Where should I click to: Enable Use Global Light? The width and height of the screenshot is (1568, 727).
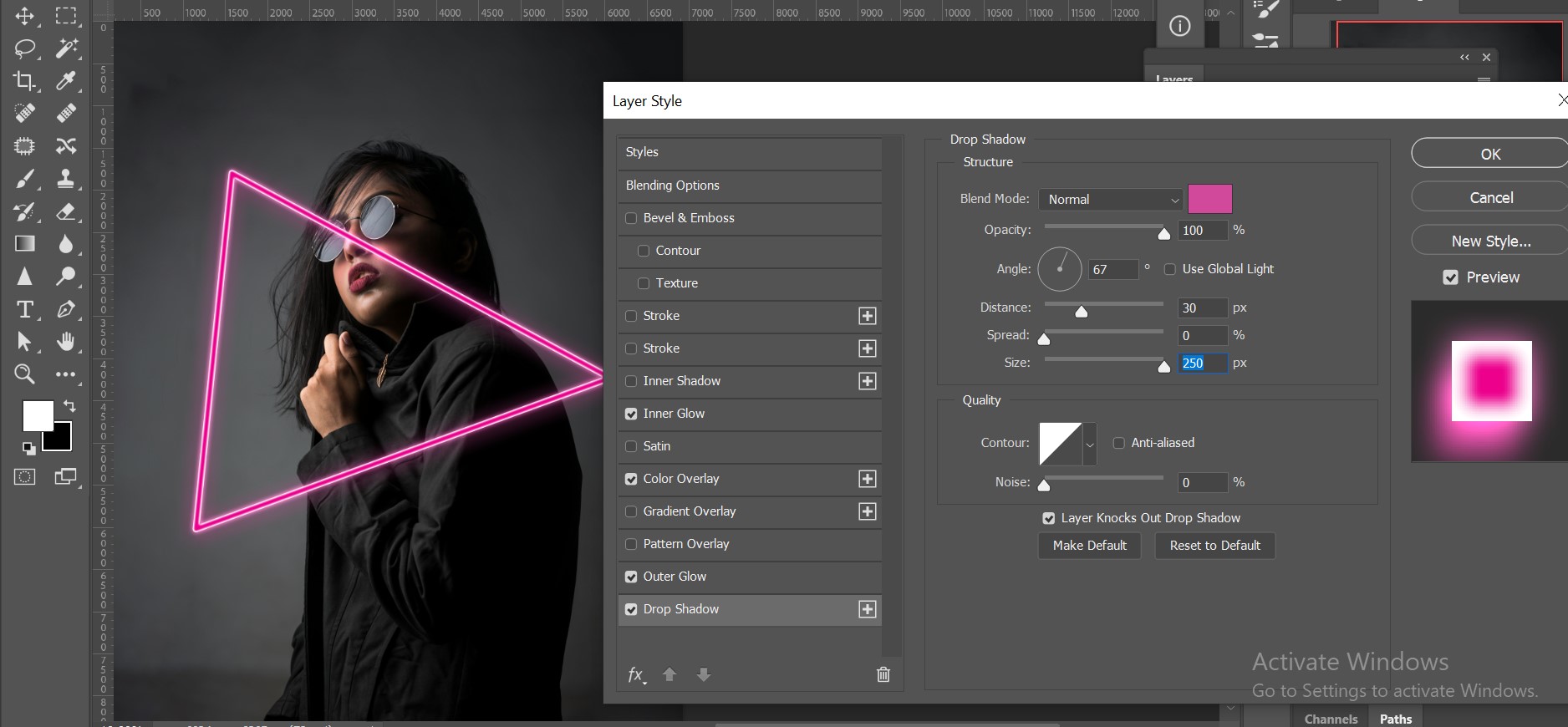point(1170,269)
